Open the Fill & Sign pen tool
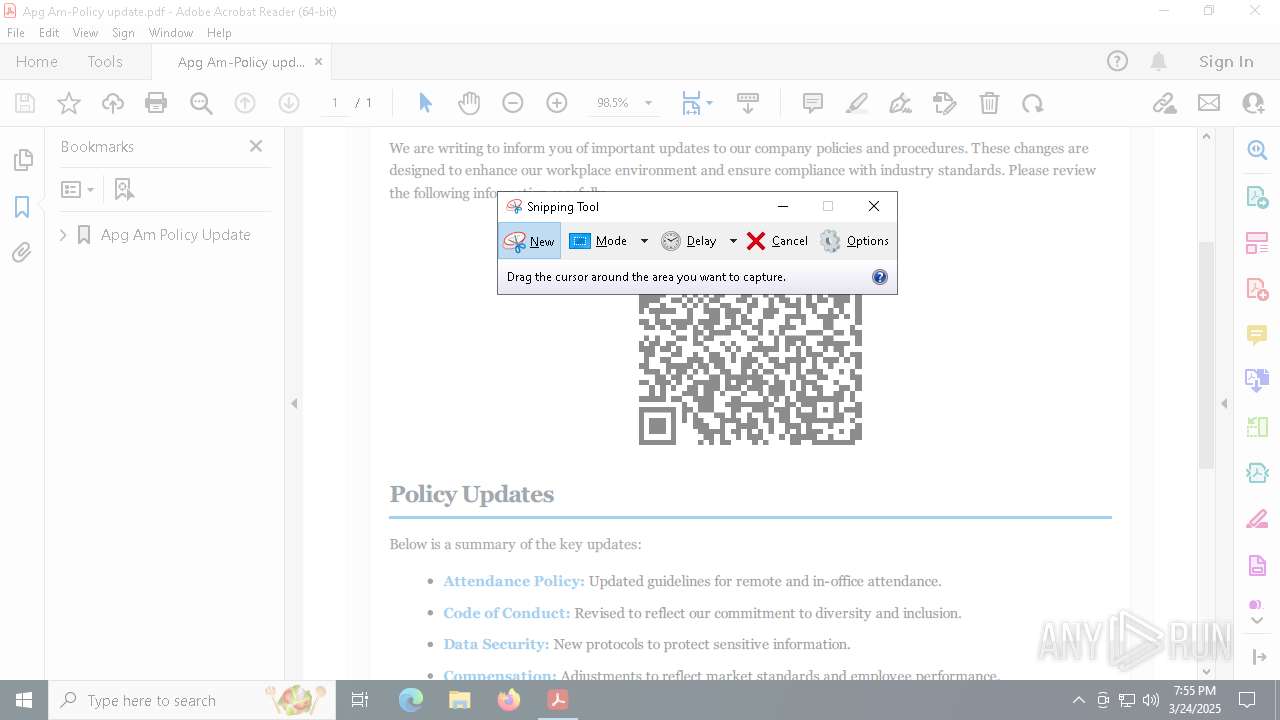The width and height of the screenshot is (1280, 720). pyautogui.click(x=901, y=103)
